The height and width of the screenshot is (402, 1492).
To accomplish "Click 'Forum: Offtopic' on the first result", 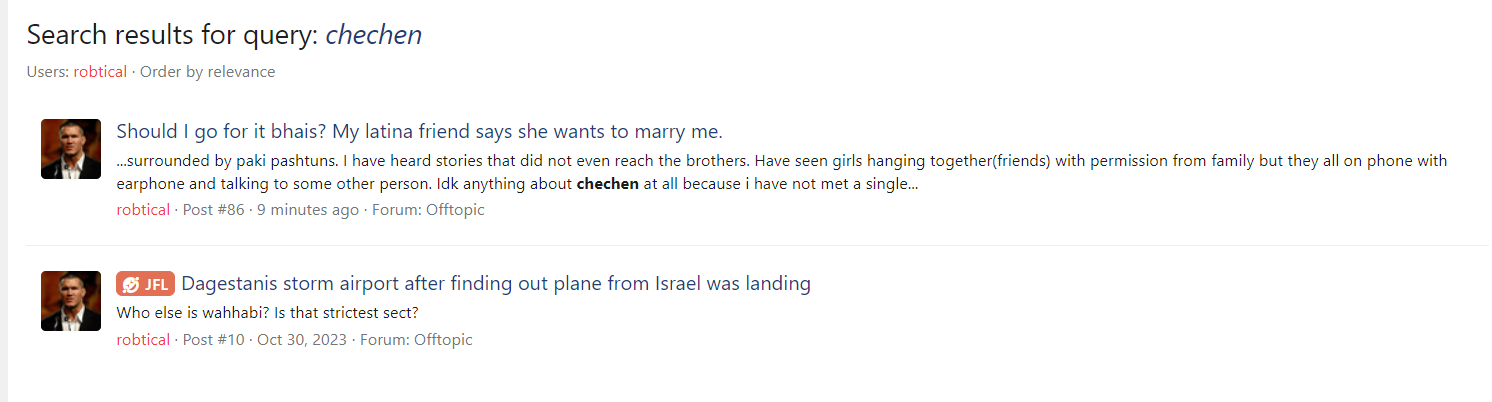I will click(x=428, y=210).
